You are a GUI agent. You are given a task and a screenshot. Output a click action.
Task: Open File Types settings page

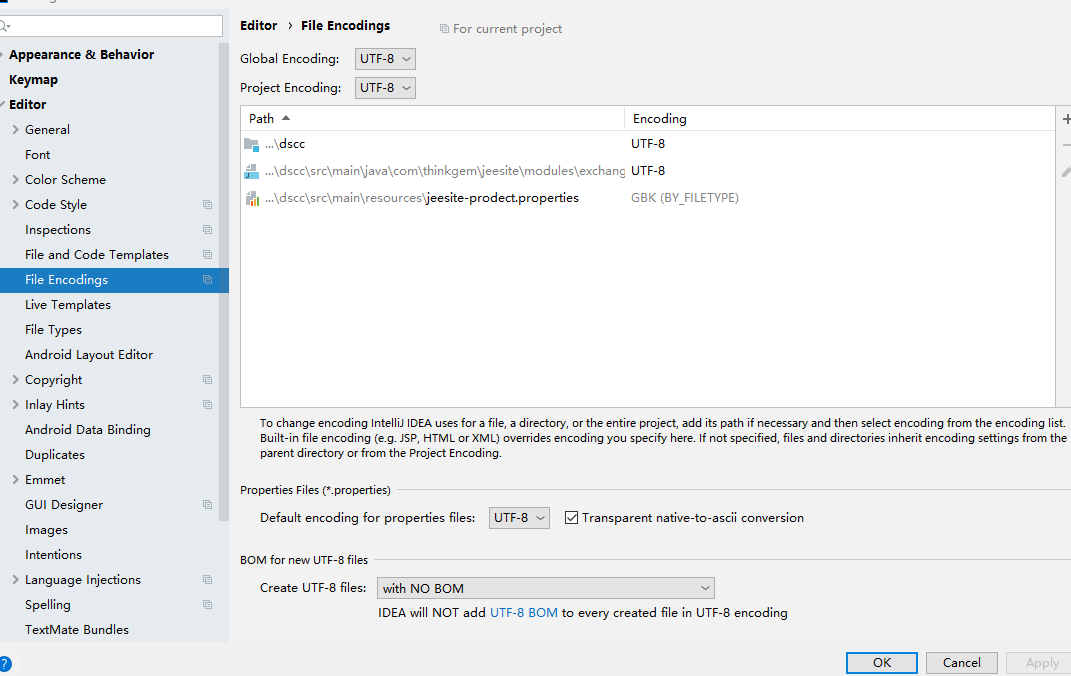point(53,330)
